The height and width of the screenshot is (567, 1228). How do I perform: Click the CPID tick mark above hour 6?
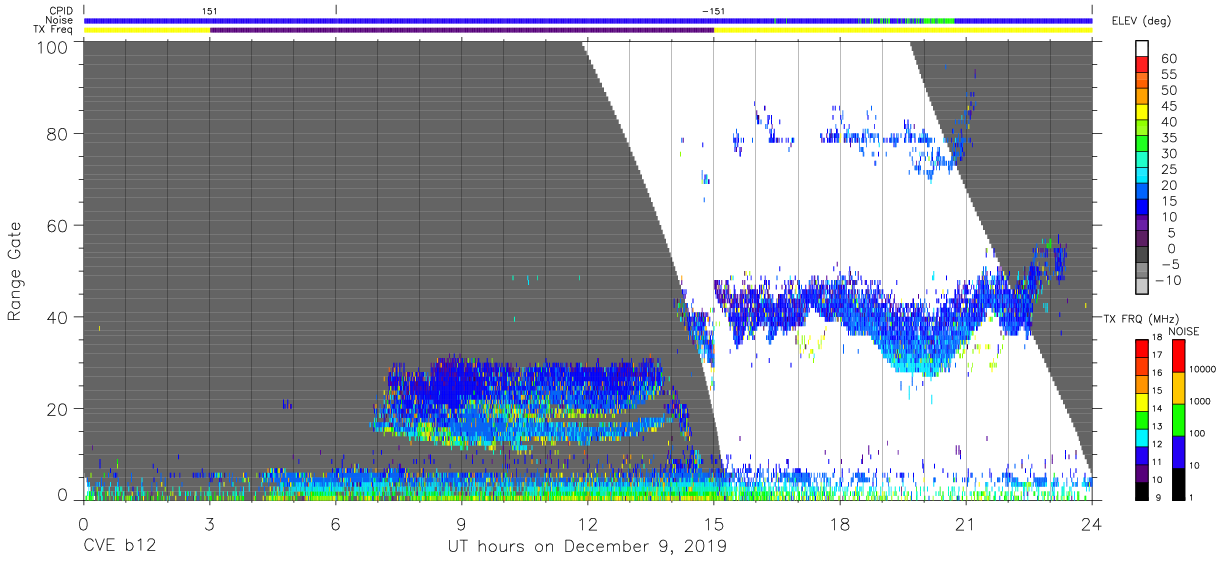click(x=336, y=9)
